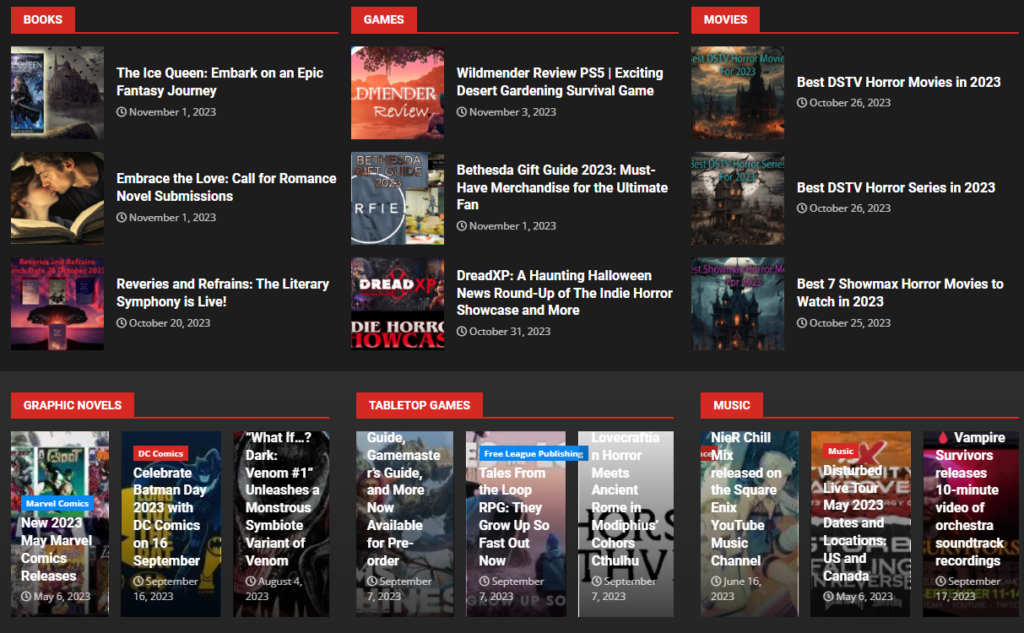The width and height of the screenshot is (1024, 633).
Task: Click the Bethesda Gift Guide thumbnail
Action: (398, 198)
